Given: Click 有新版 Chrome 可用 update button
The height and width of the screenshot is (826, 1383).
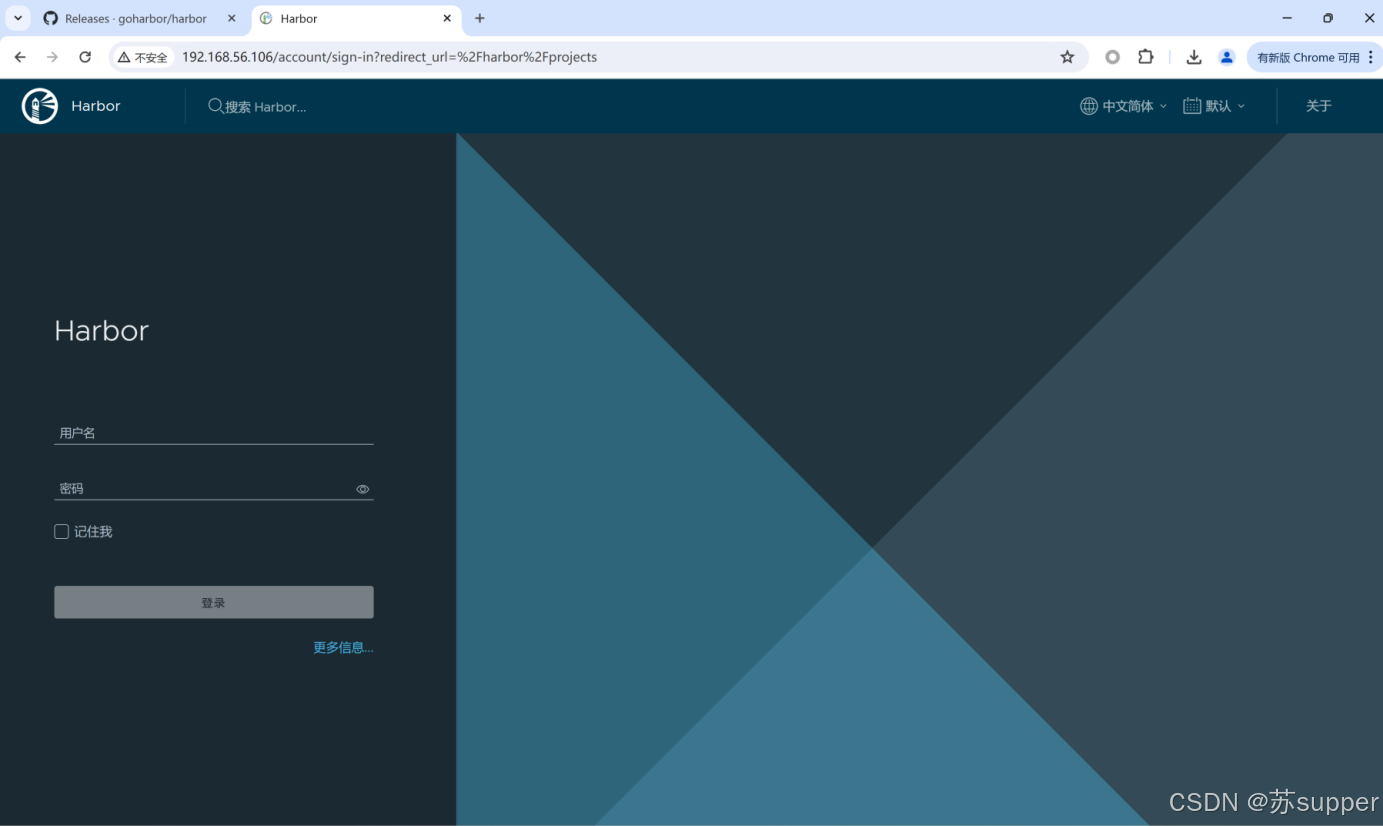Looking at the screenshot, I should 1307,57.
